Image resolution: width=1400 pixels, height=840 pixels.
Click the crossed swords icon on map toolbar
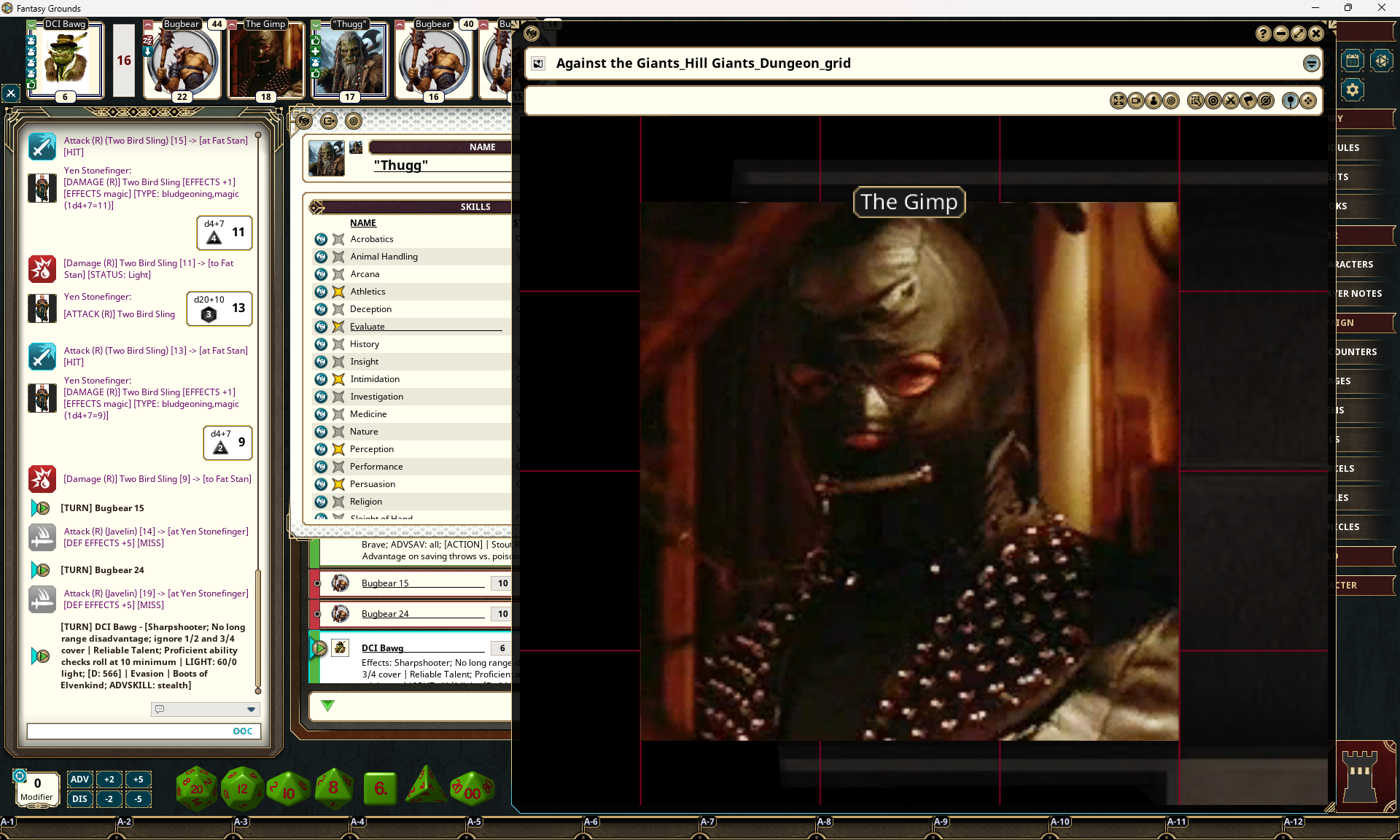[1231, 101]
